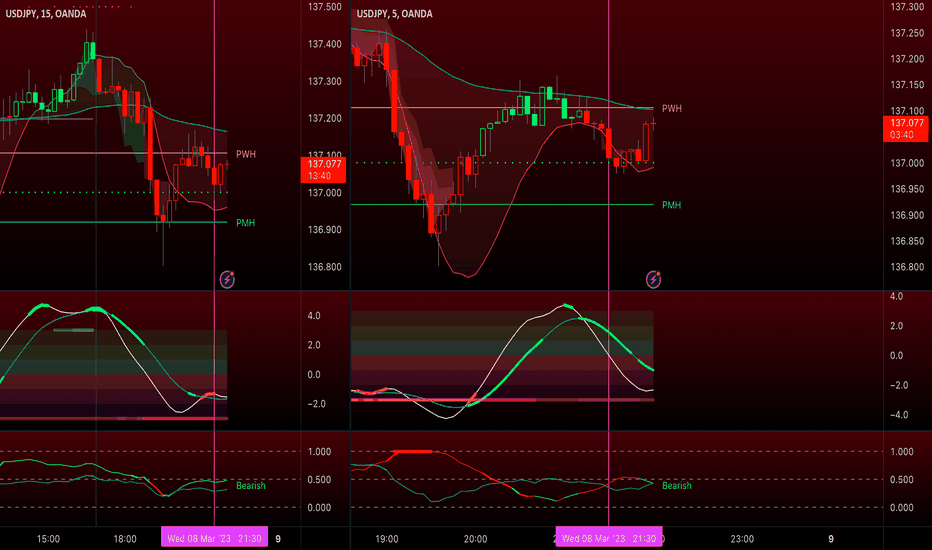Click the PWH label on the 5-minute chart
932x550 pixels.
672,108
